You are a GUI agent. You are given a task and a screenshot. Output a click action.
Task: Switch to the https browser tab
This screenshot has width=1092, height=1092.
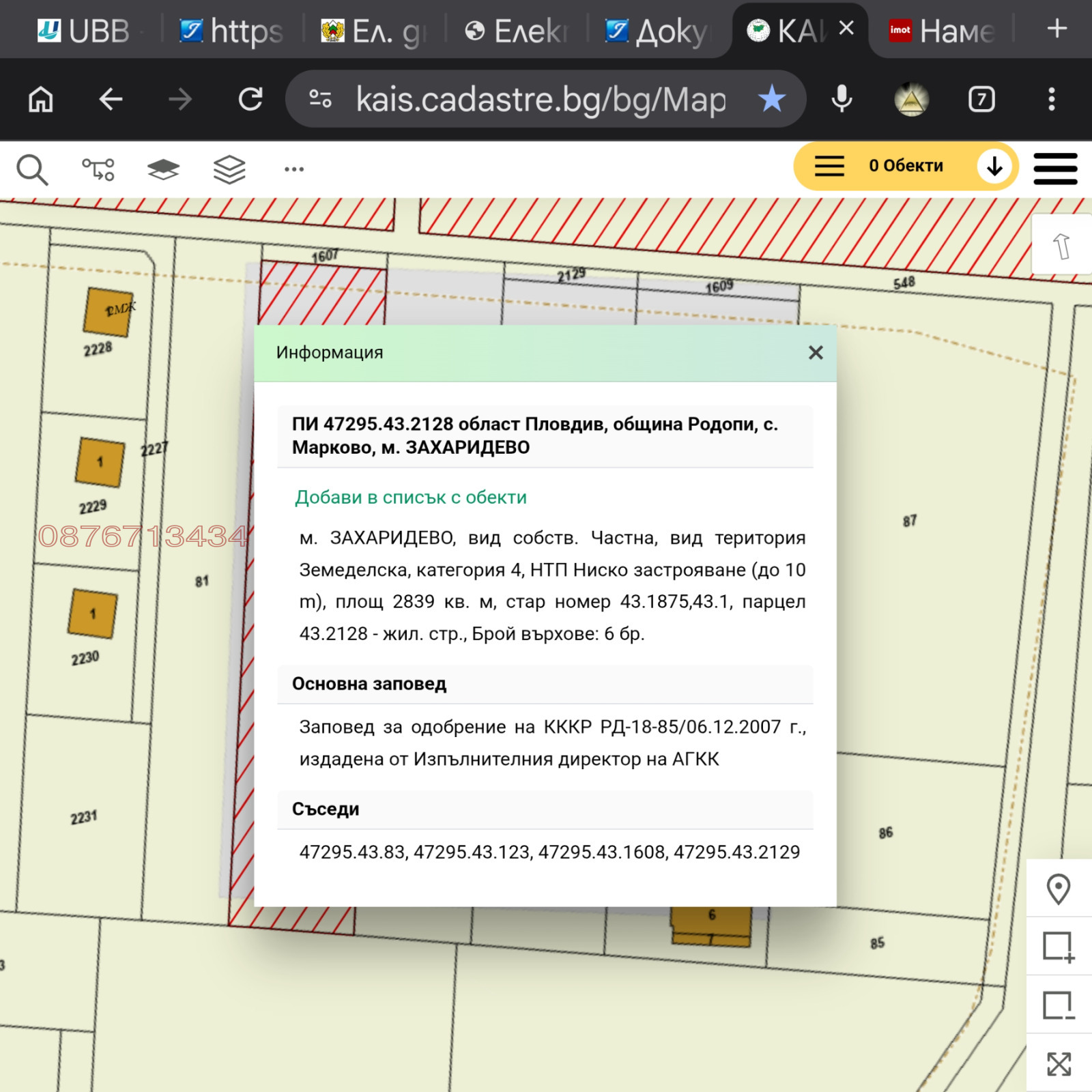tap(231, 31)
